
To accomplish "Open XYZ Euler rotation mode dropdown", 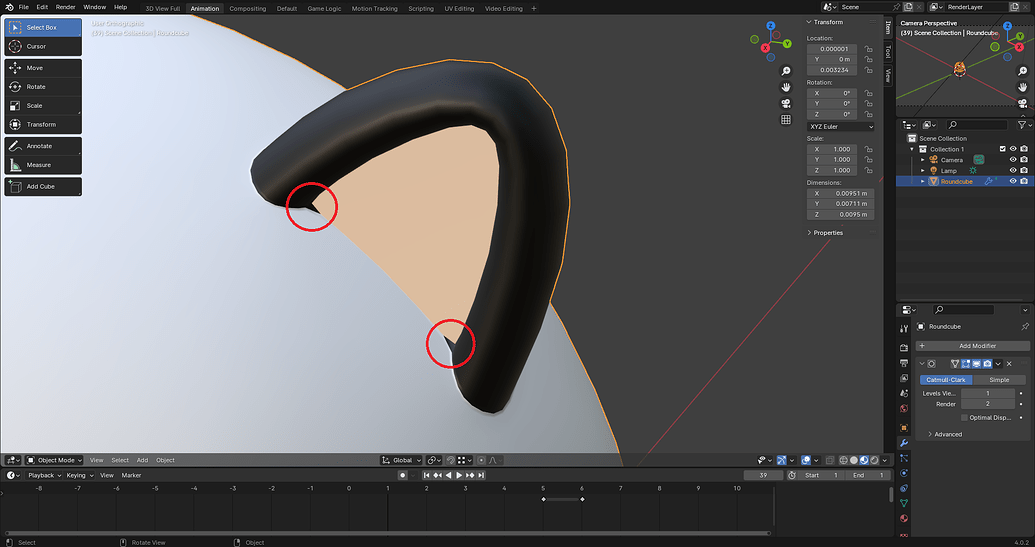I will [x=841, y=127].
